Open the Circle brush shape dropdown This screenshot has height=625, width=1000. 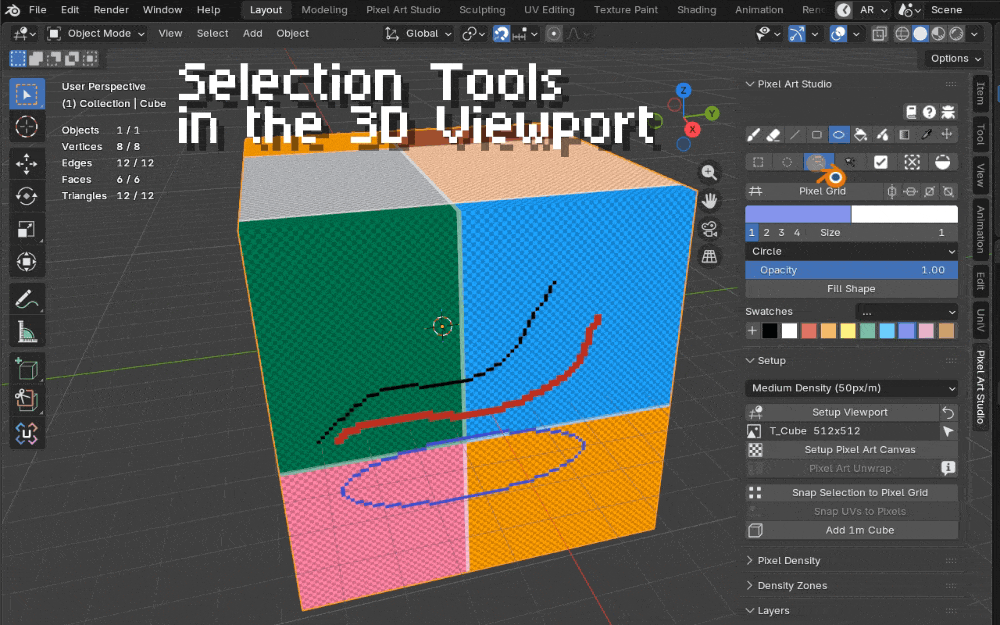point(851,251)
